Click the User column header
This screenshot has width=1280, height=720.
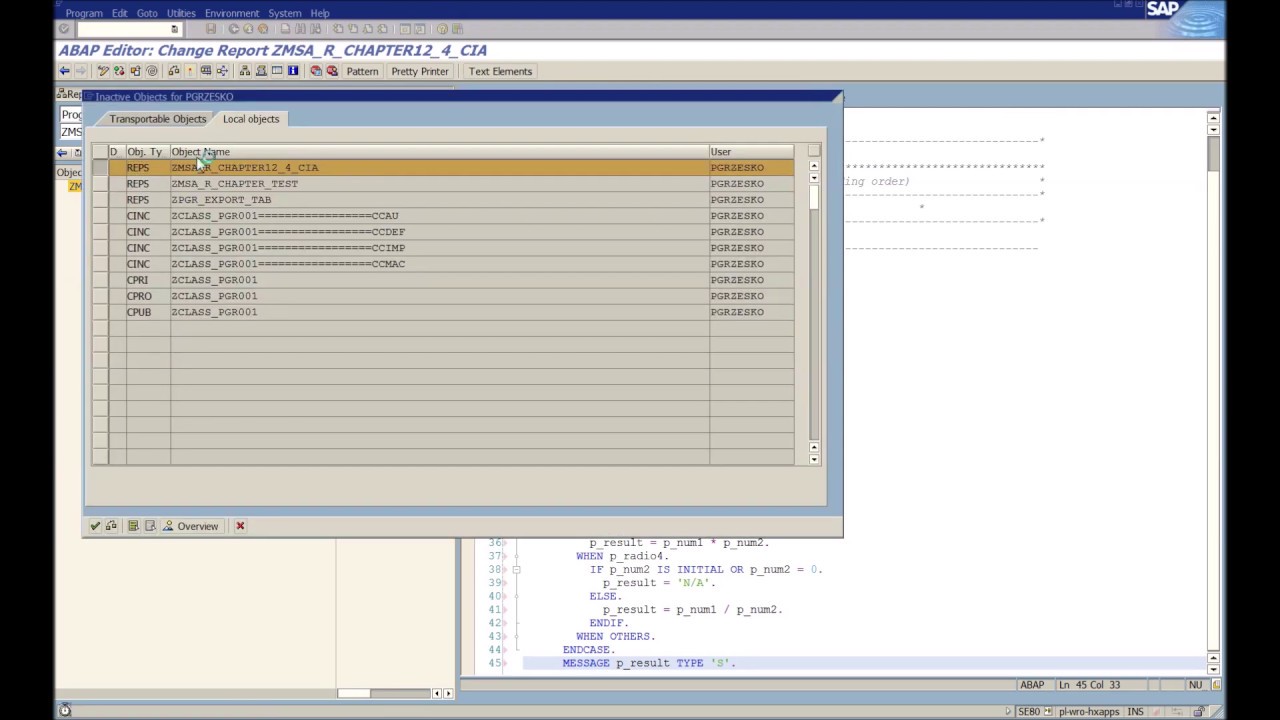point(751,152)
